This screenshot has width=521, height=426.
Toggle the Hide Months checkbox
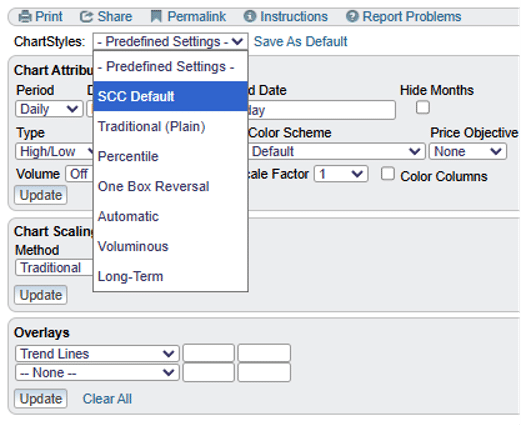pos(423,108)
